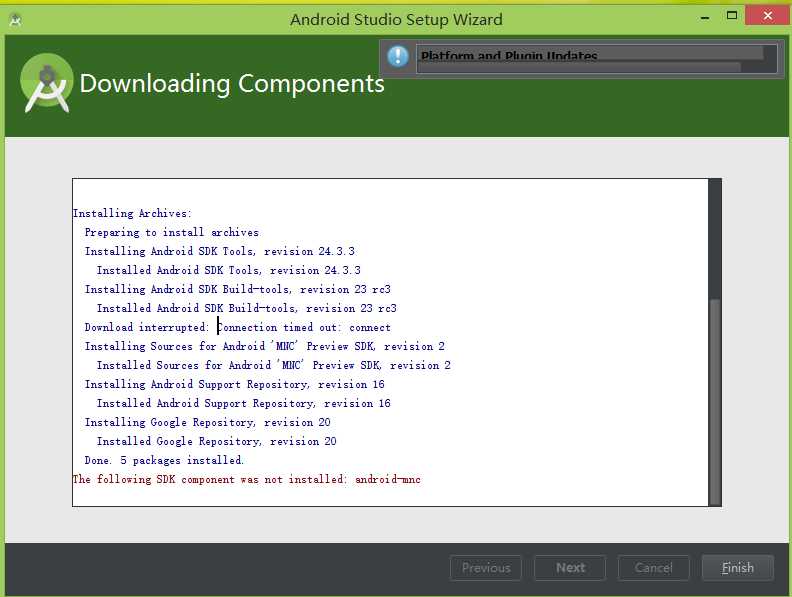Click 'Installing Archives:' log line
792x597 pixels.
coord(132,213)
